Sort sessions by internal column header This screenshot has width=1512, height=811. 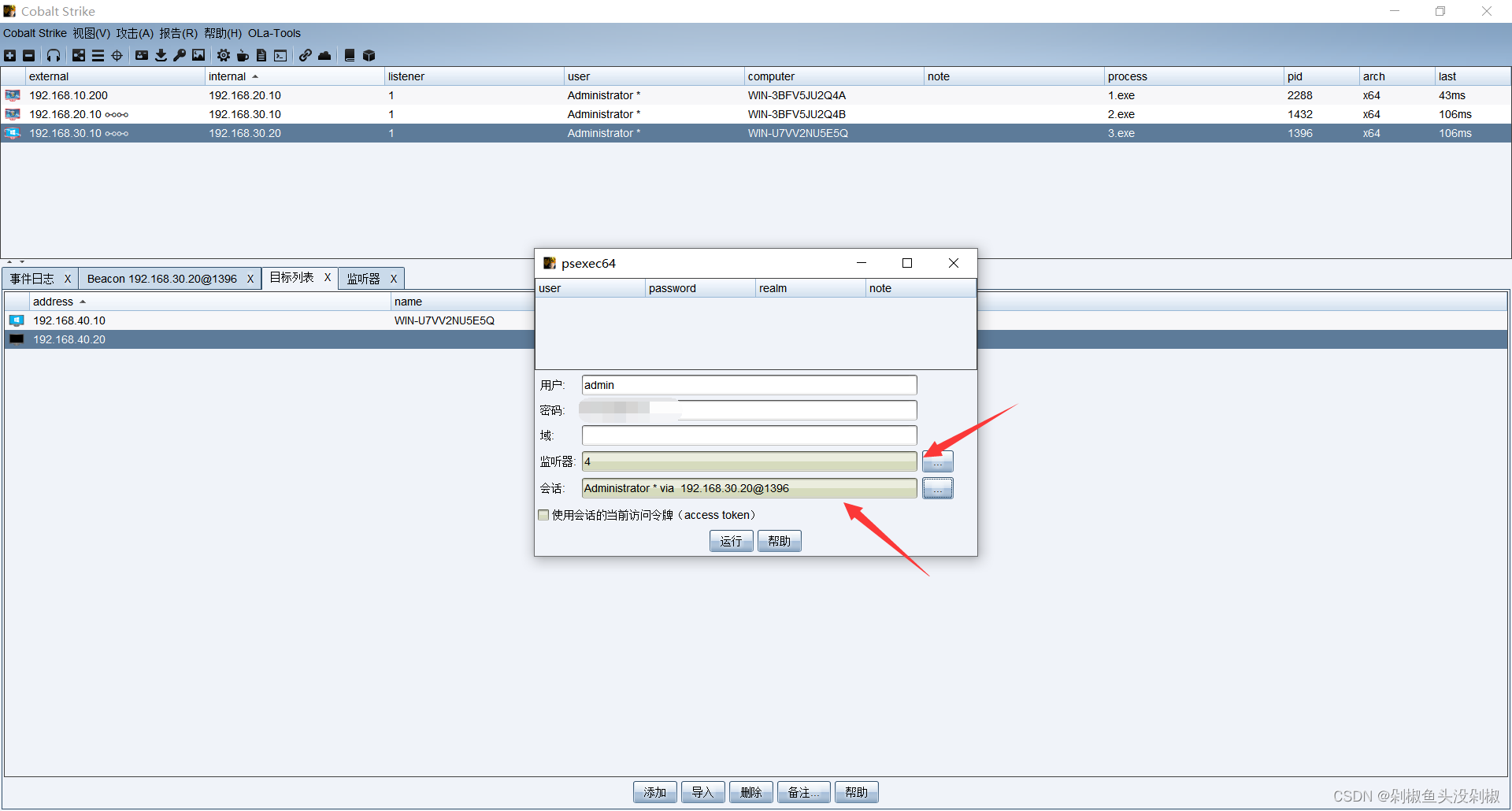(295, 76)
